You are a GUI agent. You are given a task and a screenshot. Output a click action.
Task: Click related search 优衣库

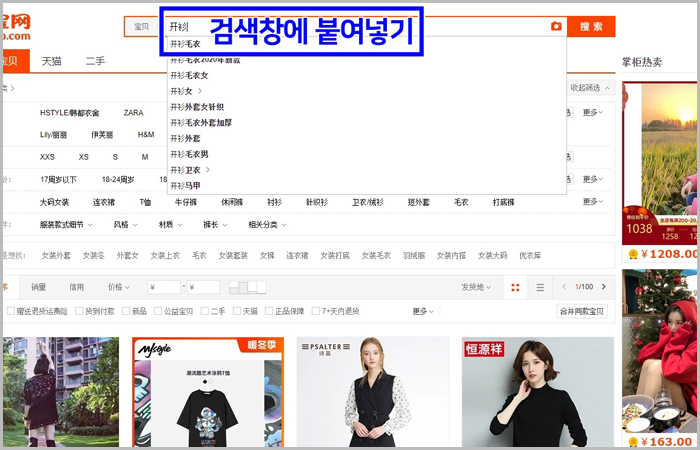530,255
